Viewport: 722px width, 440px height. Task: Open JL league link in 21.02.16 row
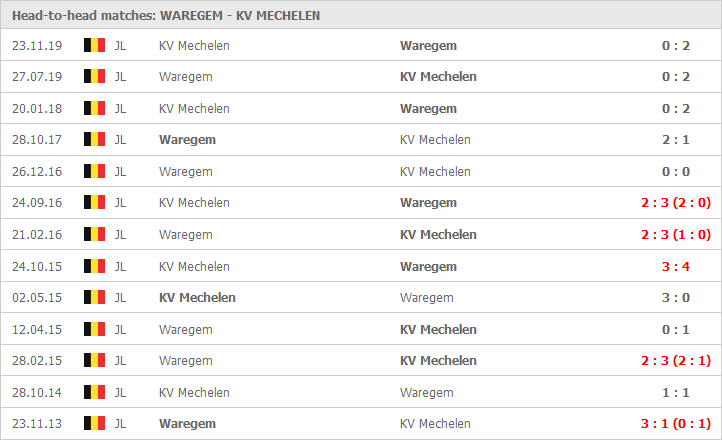(x=120, y=234)
